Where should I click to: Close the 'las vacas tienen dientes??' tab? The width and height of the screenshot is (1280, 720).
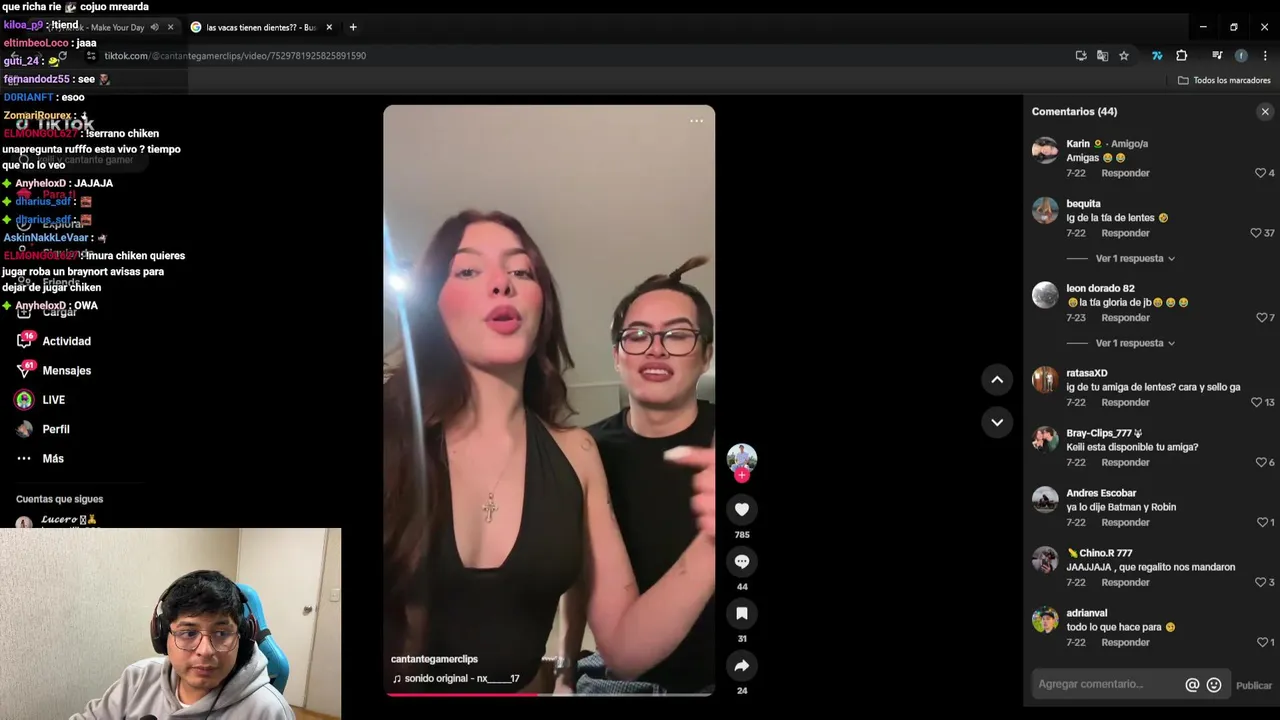click(329, 27)
